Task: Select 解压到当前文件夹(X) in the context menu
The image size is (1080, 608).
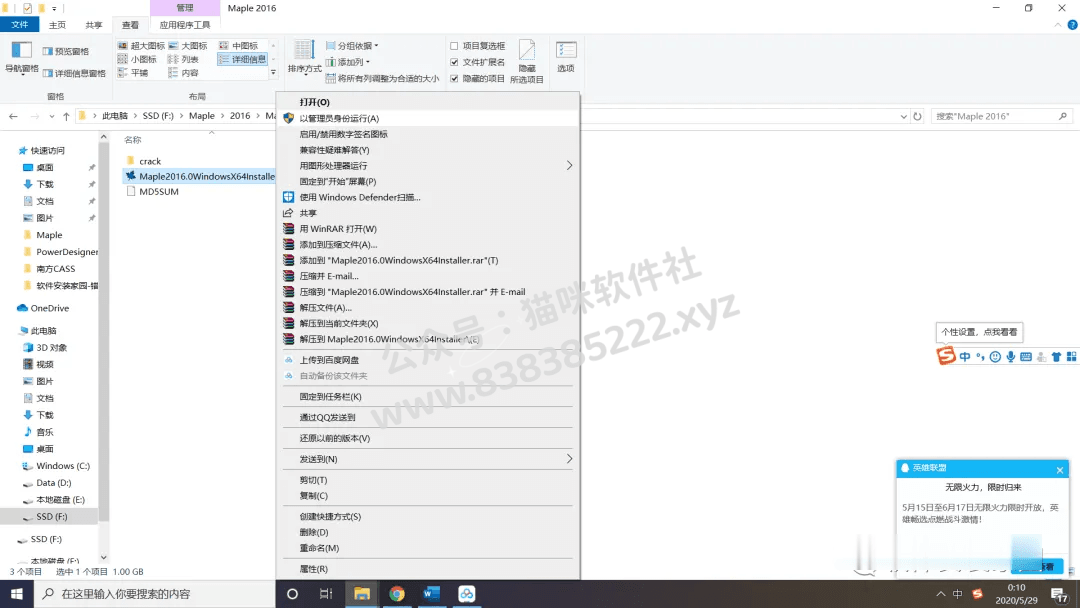Action: click(427, 324)
